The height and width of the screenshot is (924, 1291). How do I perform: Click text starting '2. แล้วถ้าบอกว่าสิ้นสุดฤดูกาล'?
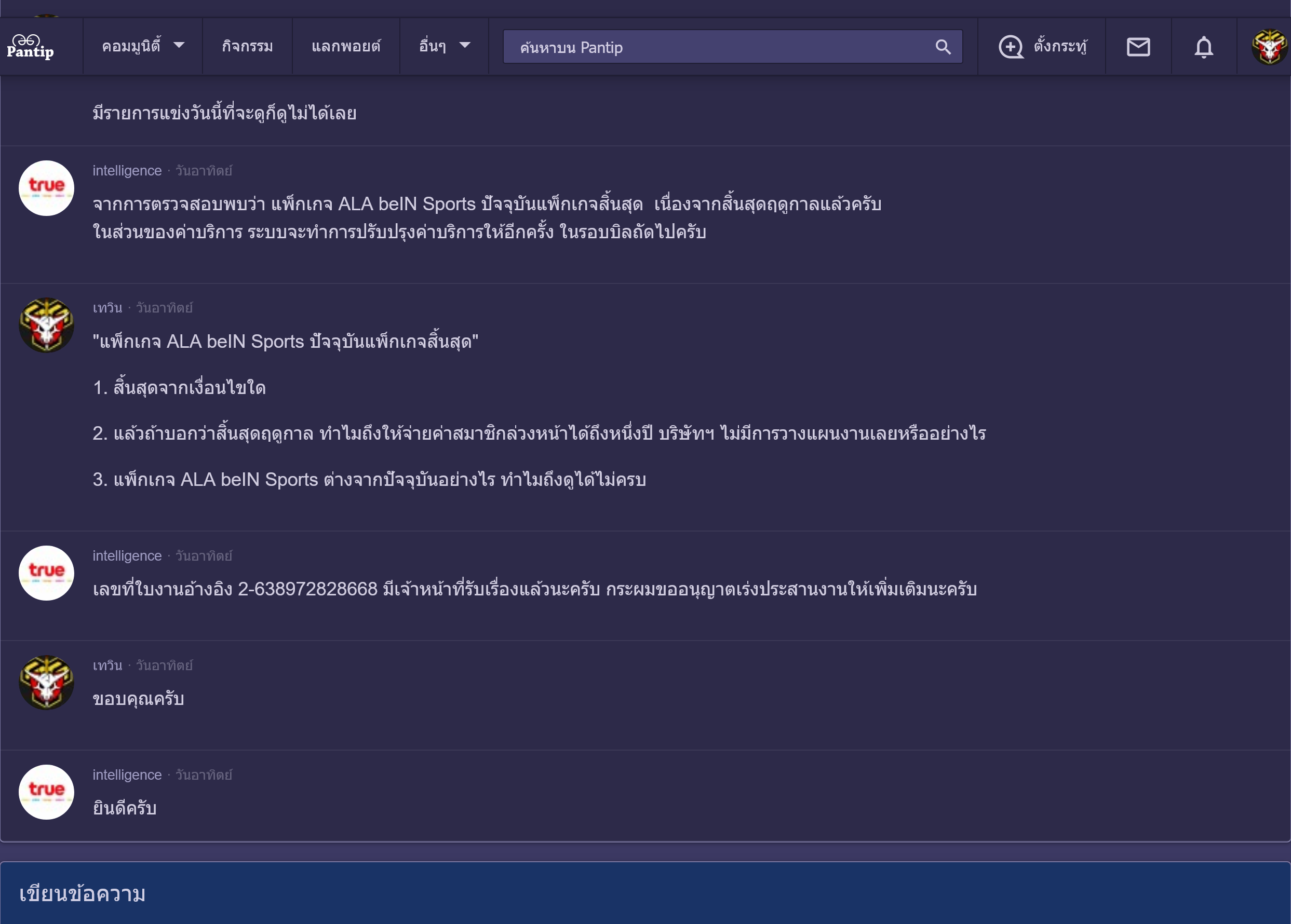[539, 433]
